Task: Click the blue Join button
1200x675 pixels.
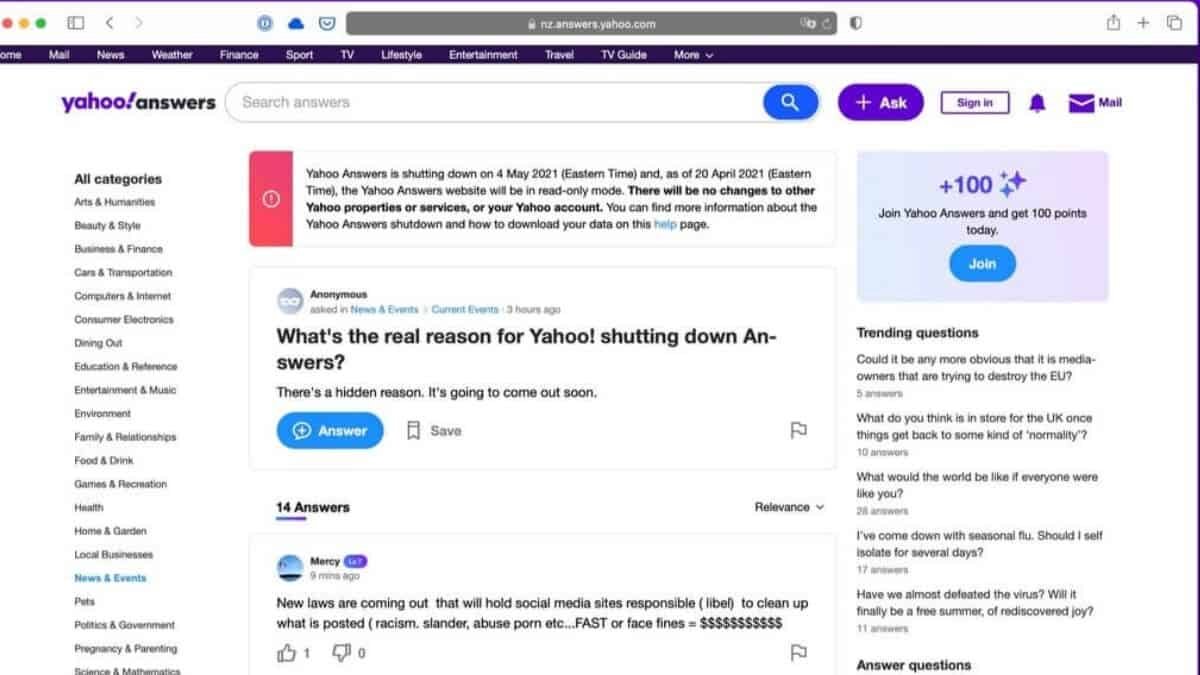Action: click(982, 263)
